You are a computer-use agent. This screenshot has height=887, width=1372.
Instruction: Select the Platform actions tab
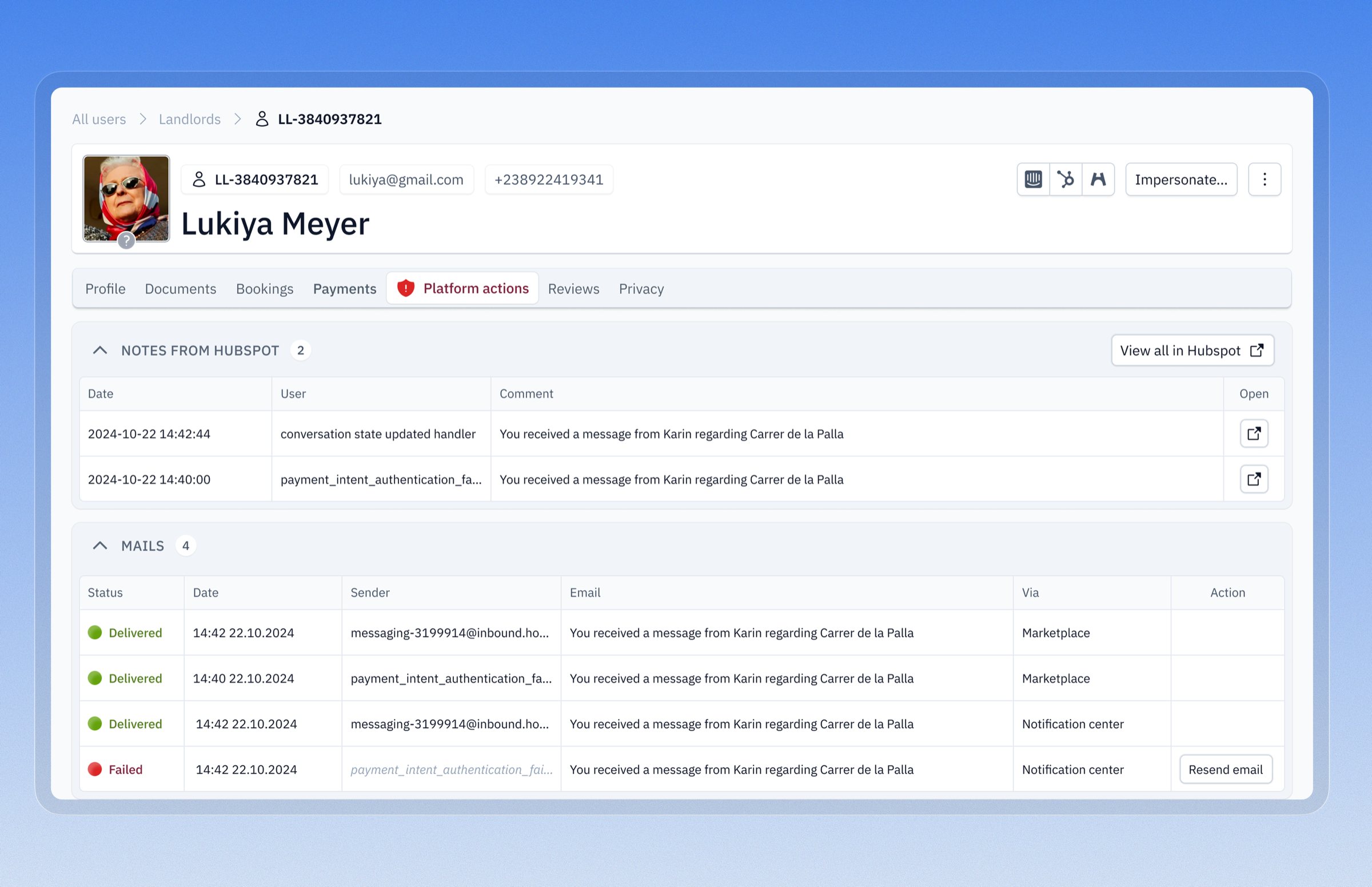462,288
